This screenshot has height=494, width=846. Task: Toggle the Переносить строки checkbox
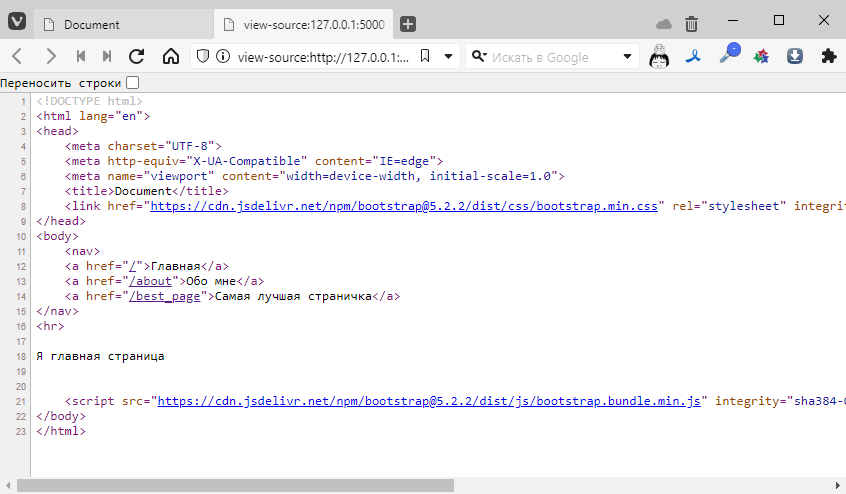[132, 83]
